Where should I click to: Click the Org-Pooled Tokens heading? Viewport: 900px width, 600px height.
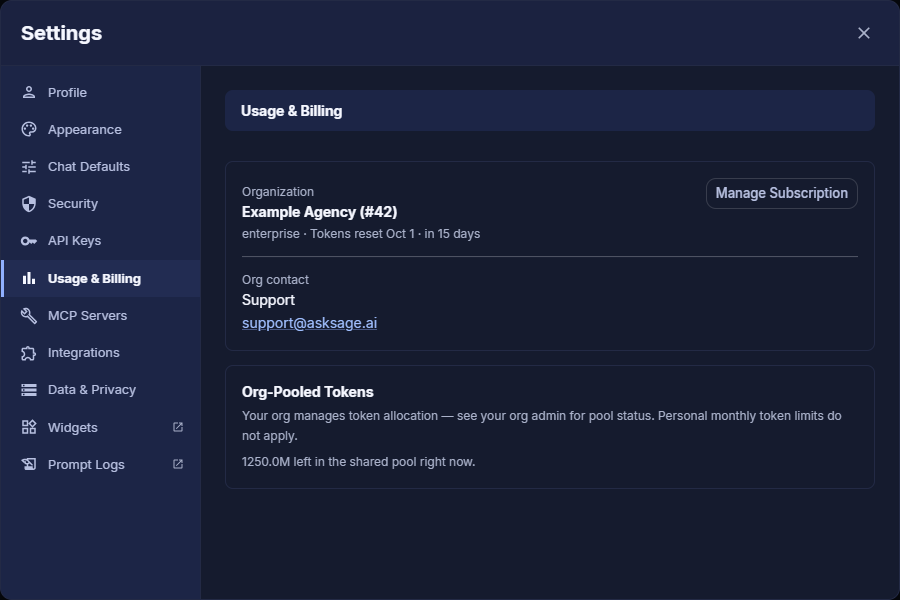(x=308, y=392)
